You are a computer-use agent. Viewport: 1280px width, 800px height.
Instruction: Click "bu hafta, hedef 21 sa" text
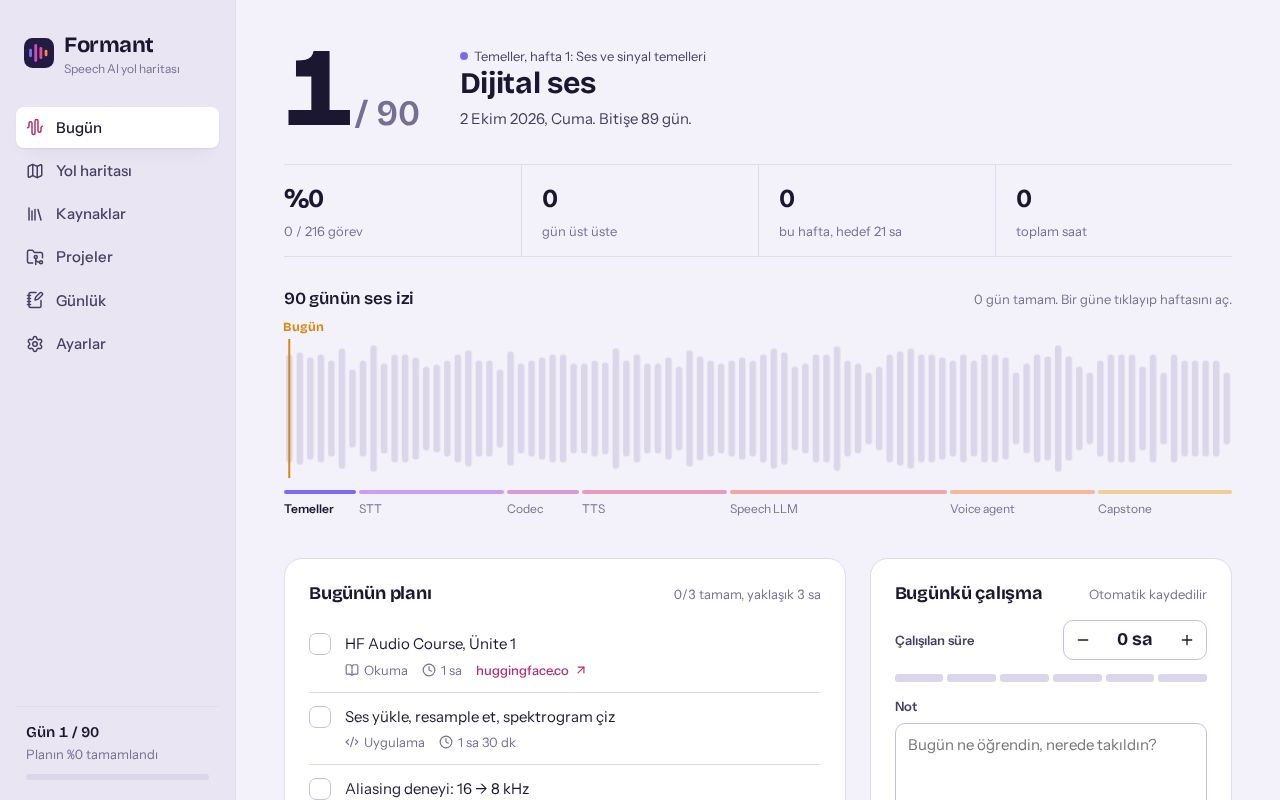tap(840, 231)
